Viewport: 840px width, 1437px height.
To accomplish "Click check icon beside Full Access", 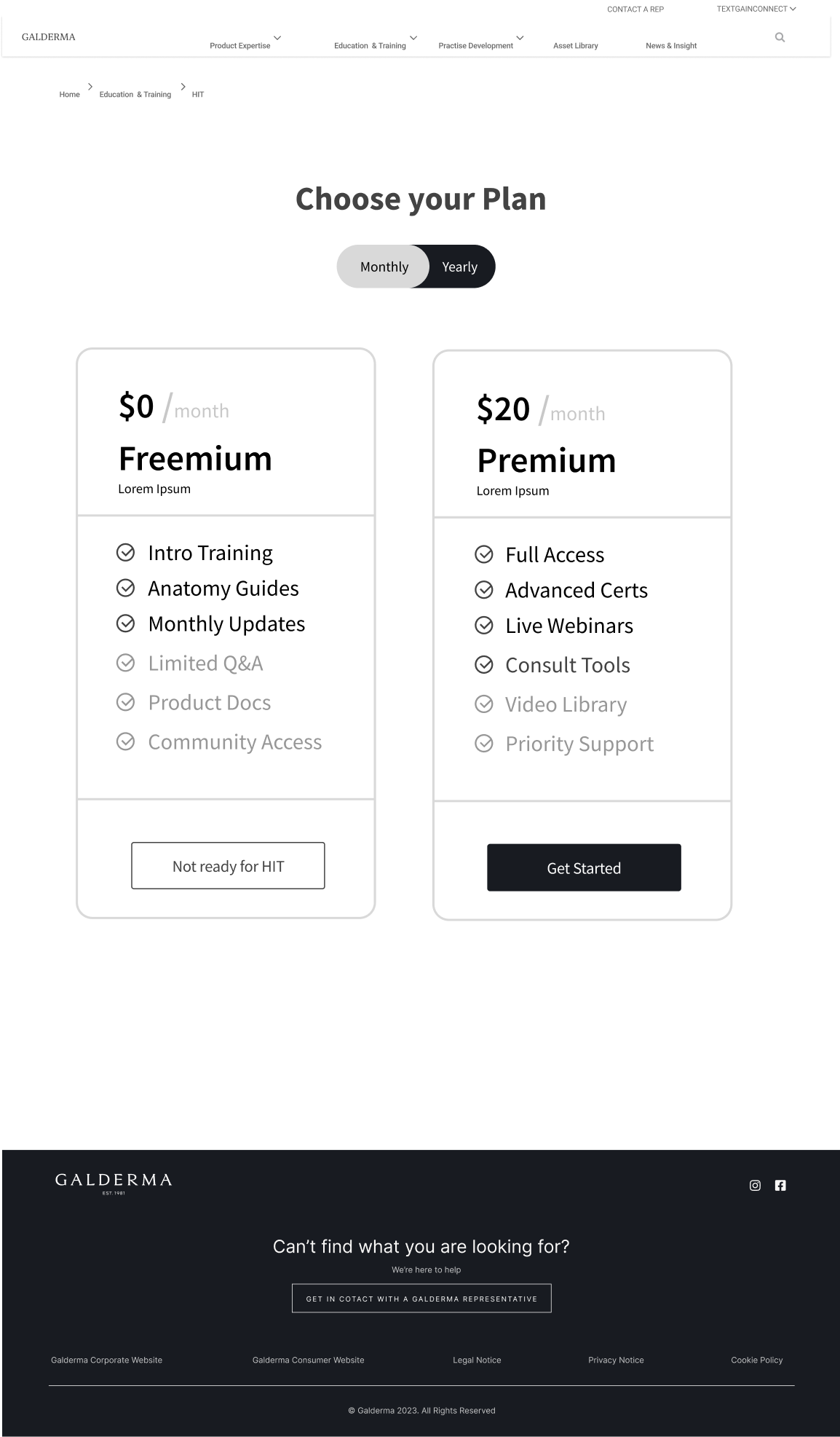I will [484, 555].
